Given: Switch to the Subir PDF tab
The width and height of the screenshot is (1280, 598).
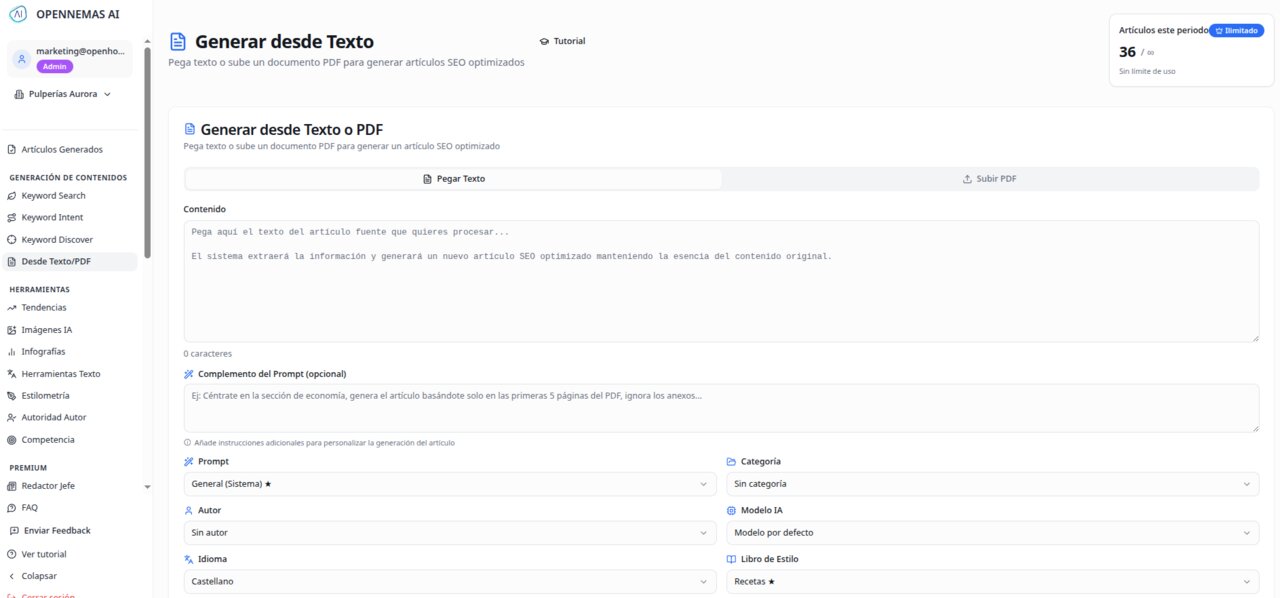Looking at the screenshot, I should [x=990, y=178].
